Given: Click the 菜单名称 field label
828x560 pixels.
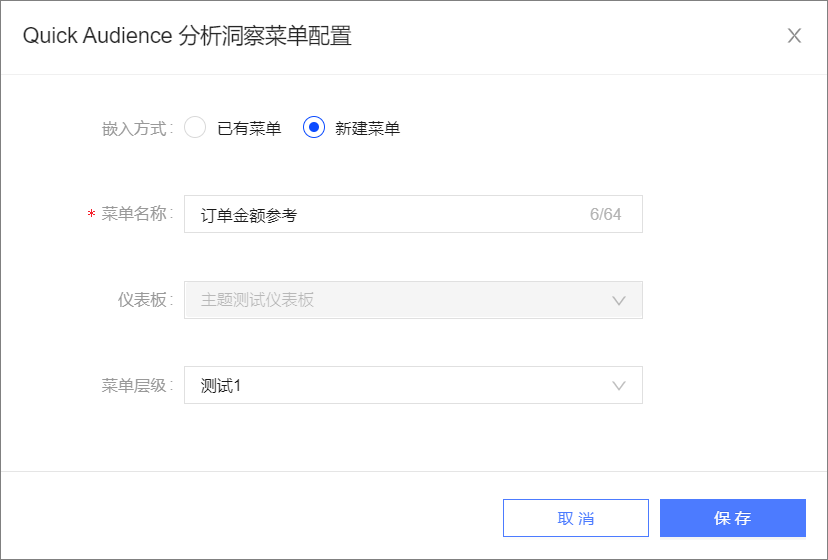Looking at the screenshot, I should click(137, 213).
